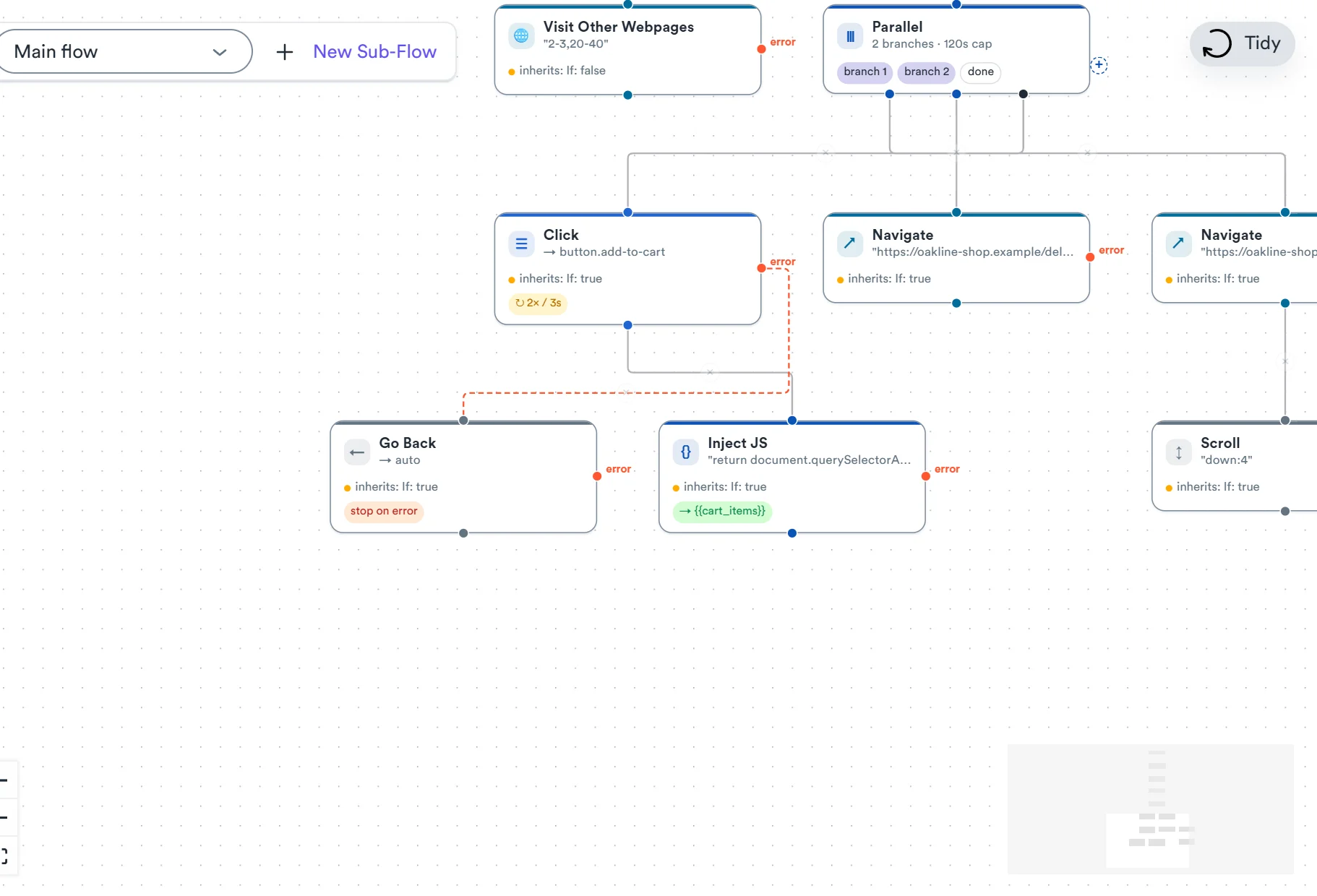The image size is (1317, 896).
Task: Click the "button.add-to-cart" selector text
Action: point(612,252)
